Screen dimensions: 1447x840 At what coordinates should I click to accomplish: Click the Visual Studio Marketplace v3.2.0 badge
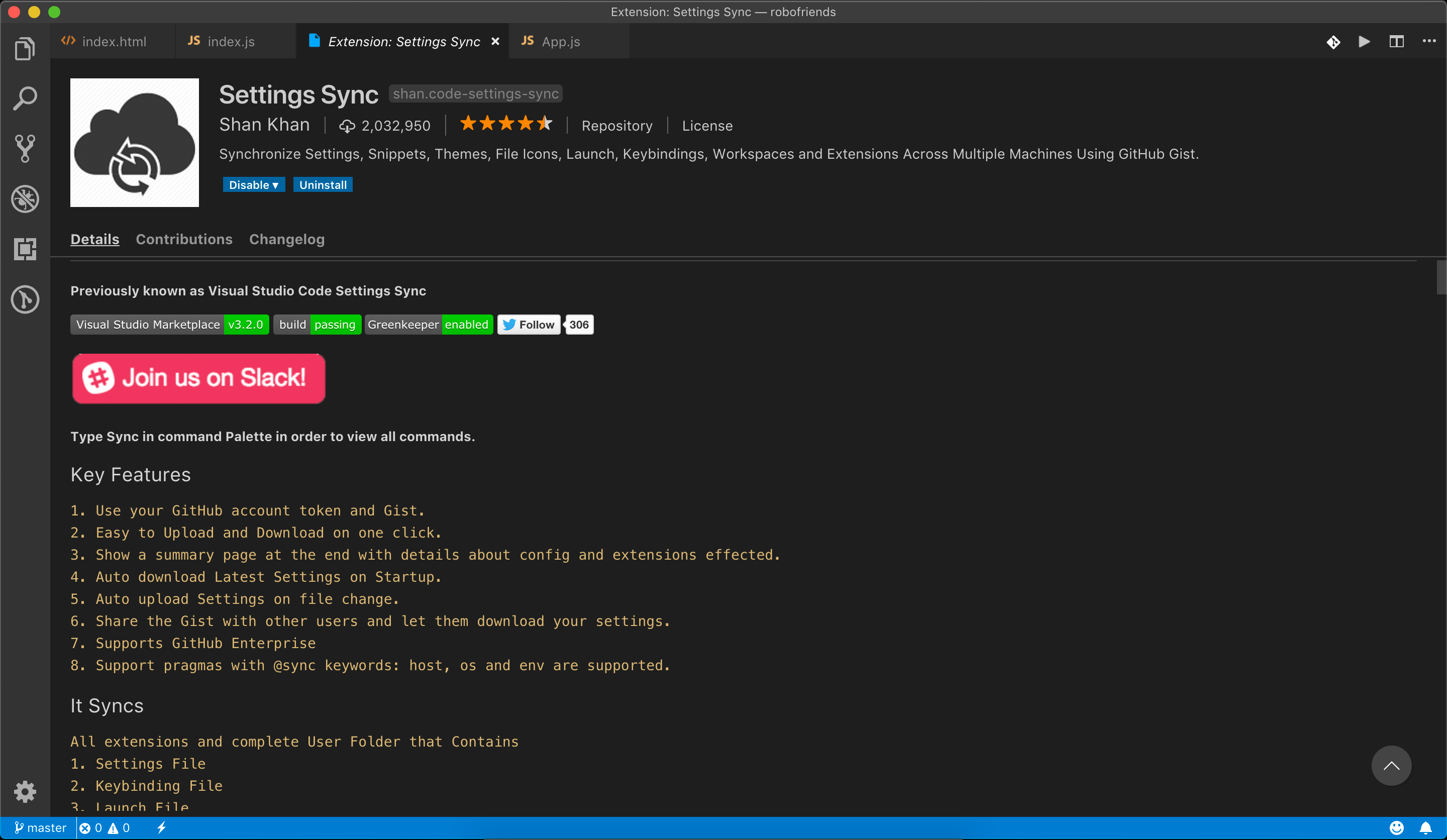click(x=169, y=325)
